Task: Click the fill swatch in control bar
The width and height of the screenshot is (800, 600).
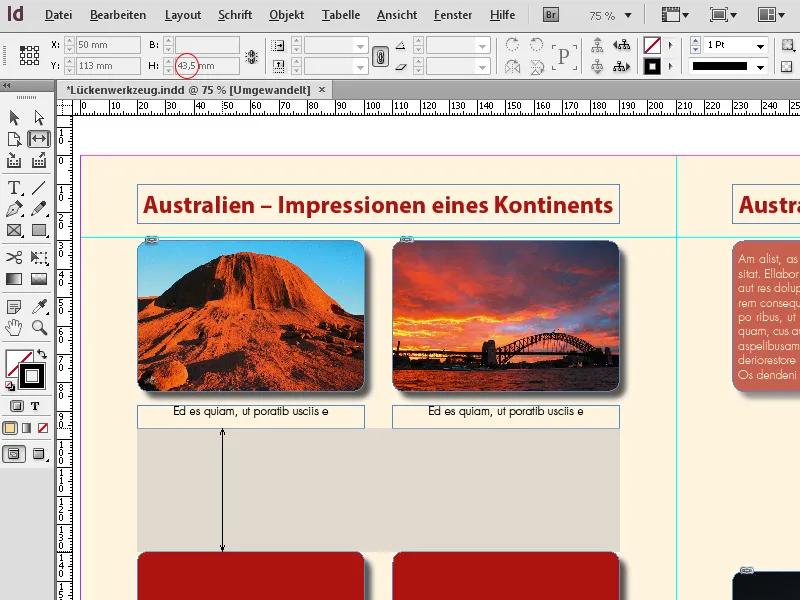Action: [652, 45]
